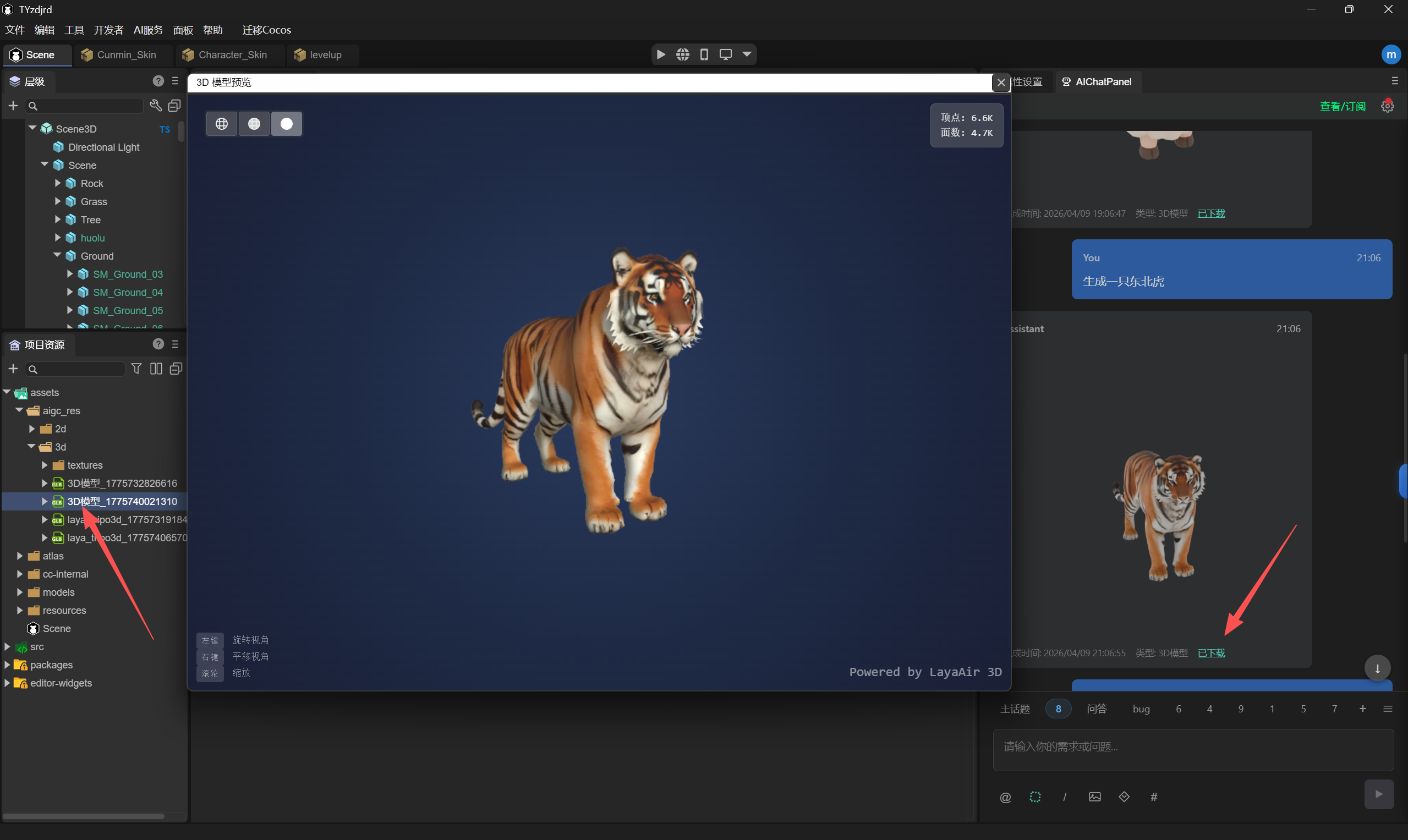Click the wrench icon in the hierarchy panel
Image resolution: width=1408 pixels, height=840 pixels.
pos(156,105)
